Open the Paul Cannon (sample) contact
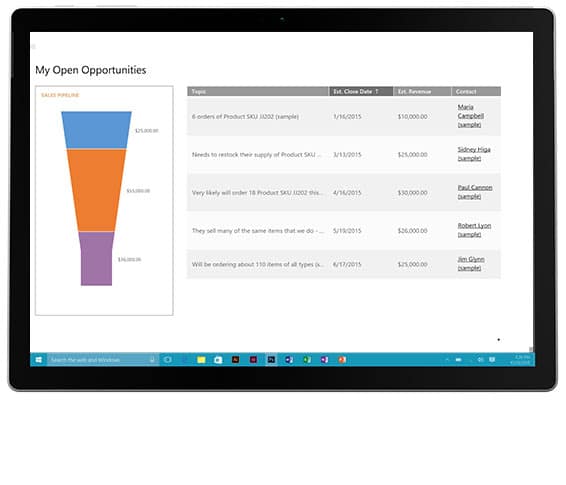566x485 pixels. click(x=475, y=192)
